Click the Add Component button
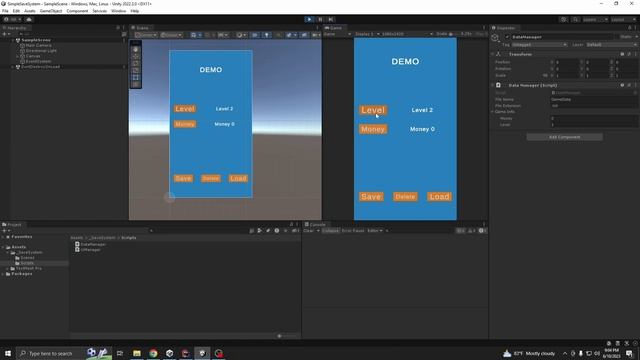 564,137
